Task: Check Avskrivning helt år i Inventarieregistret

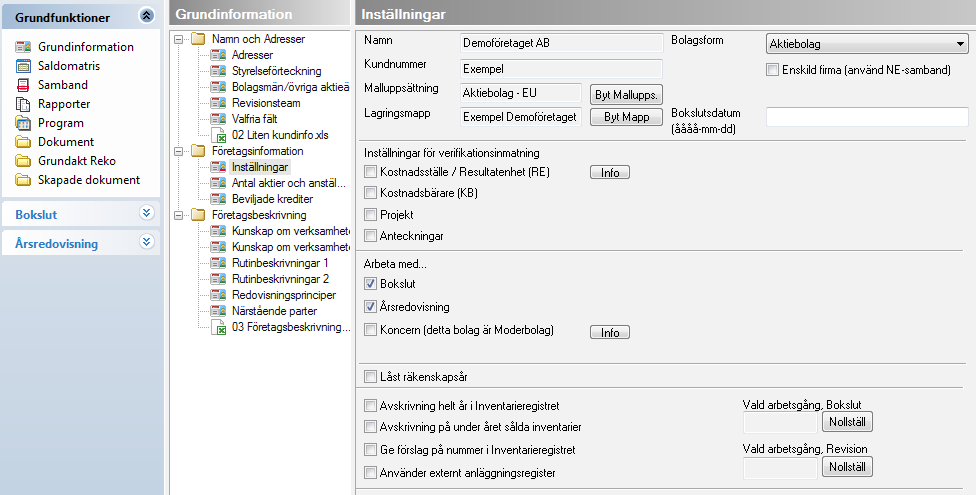Action: click(370, 405)
